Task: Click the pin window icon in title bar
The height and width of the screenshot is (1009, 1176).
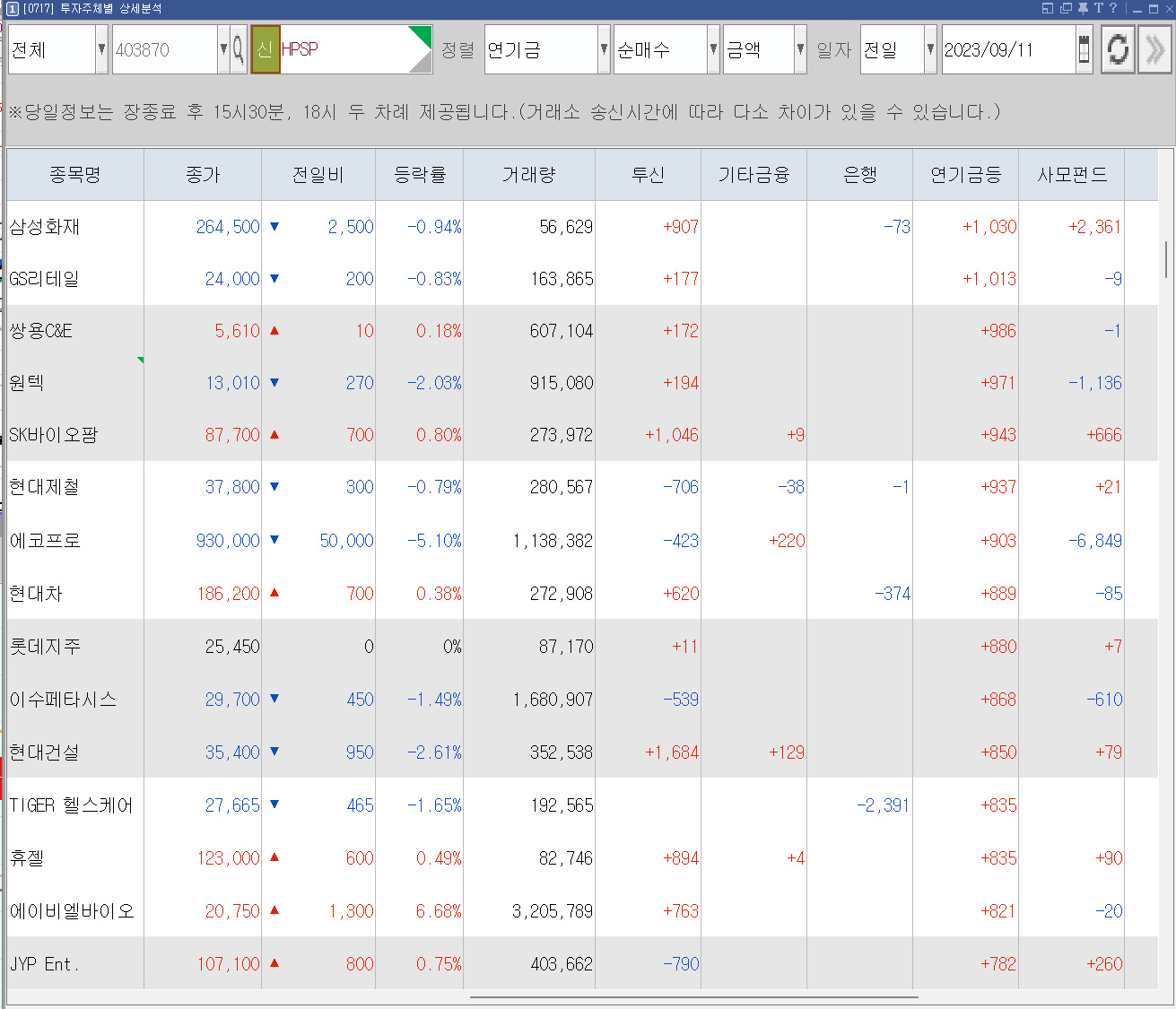Action: pos(1083,8)
